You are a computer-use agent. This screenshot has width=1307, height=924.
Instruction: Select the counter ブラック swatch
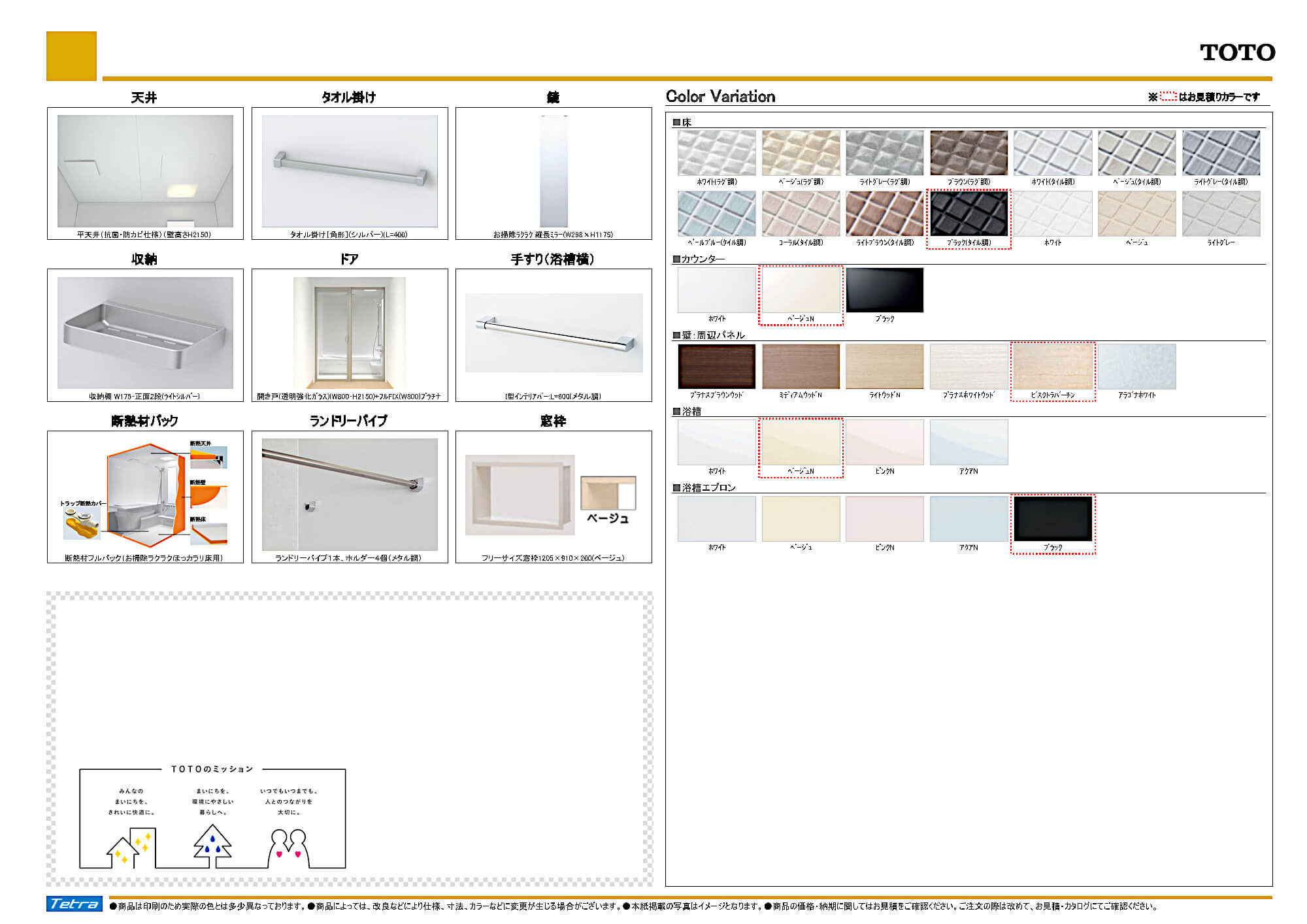(885, 290)
